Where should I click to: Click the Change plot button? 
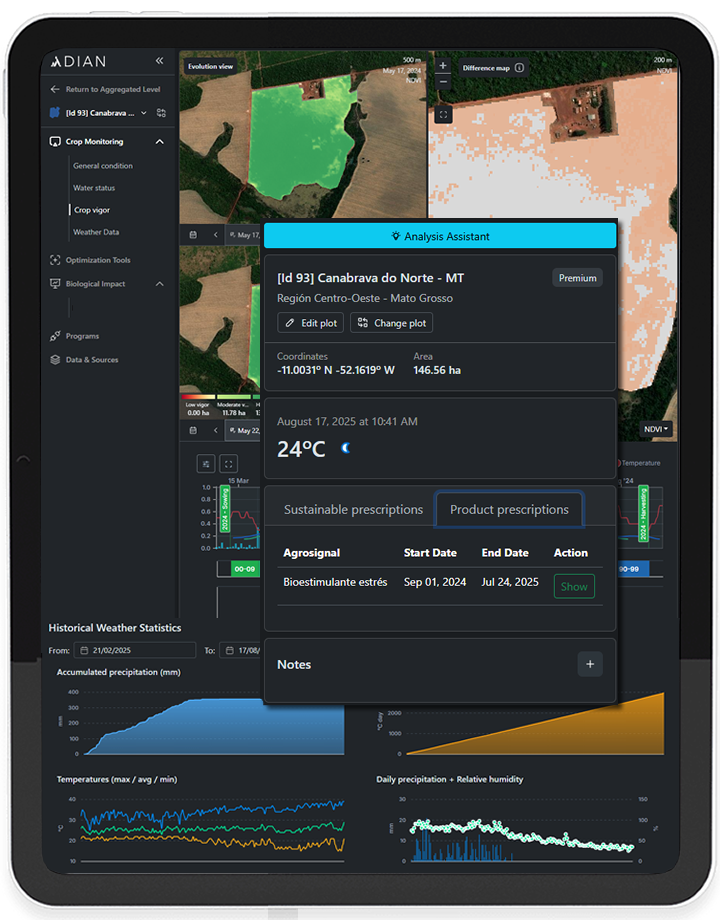tap(391, 323)
